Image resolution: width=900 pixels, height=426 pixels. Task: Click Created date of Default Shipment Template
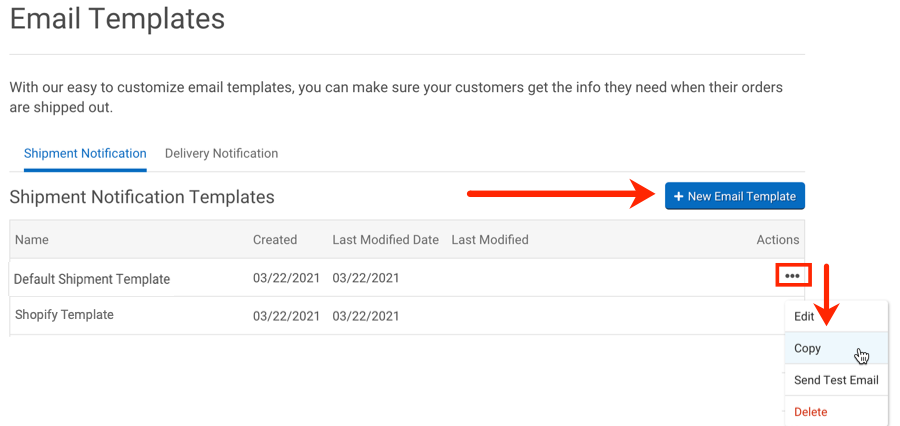[x=286, y=279]
